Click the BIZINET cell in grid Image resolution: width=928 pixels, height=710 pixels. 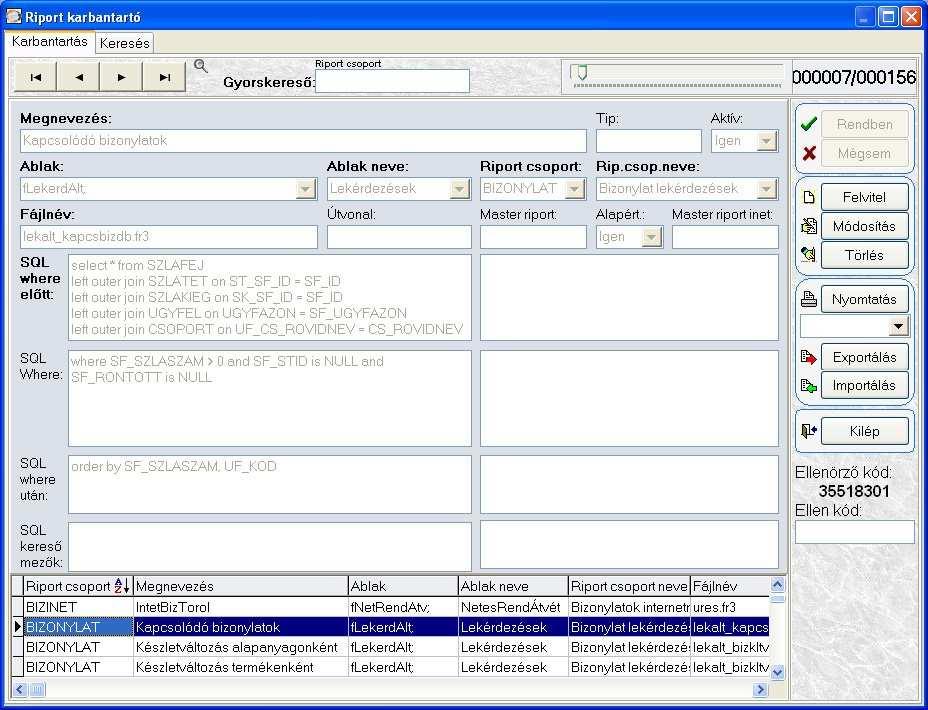pyautogui.click(x=78, y=607)
